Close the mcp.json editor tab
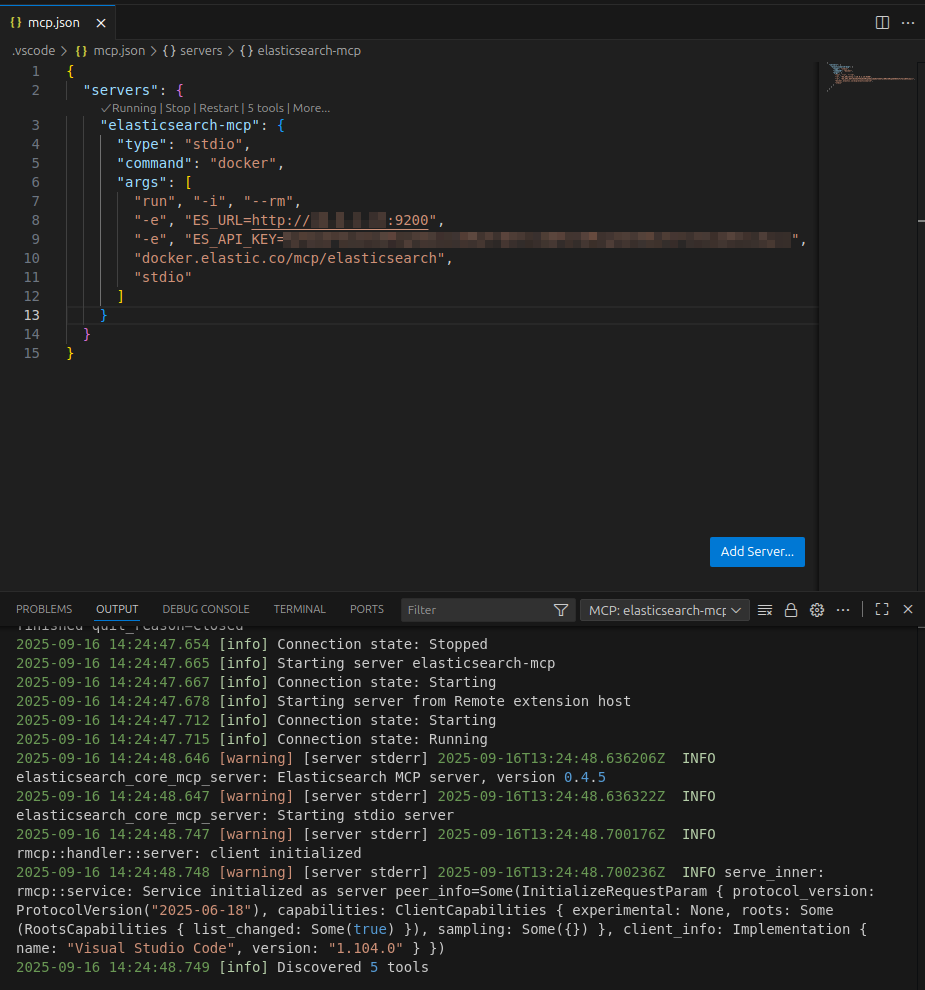The height and width of the screenshot is (990, 925). [x=100, y=22]
